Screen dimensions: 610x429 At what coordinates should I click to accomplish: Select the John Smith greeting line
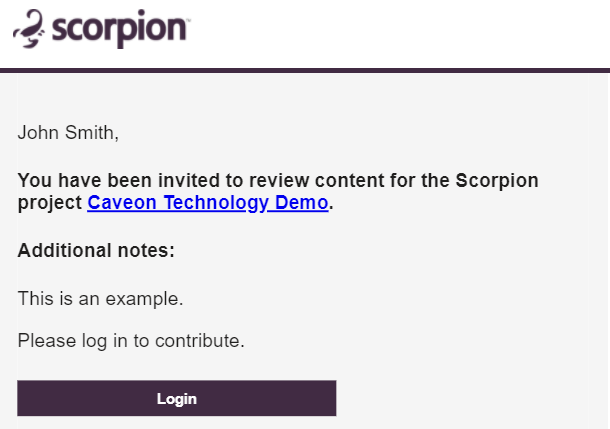[x=68, y=133]
